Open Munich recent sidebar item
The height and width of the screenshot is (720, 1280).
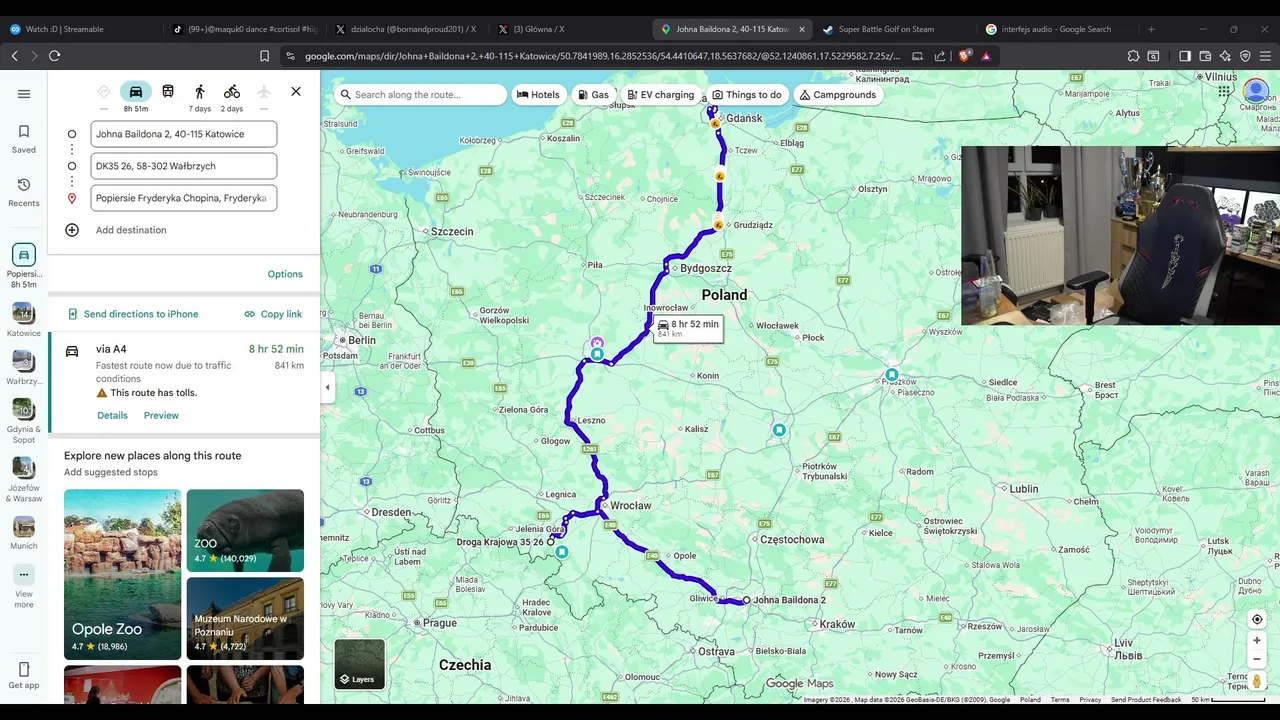[24, 533]
